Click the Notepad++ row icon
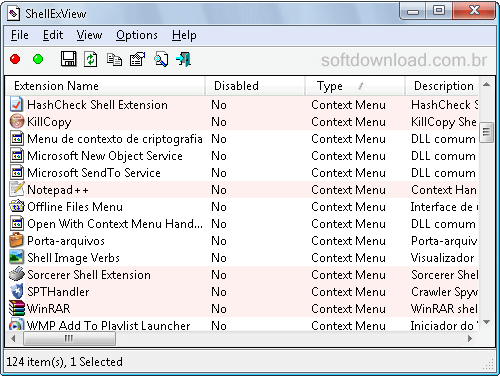500x376 pixels. tap(17, 189)
